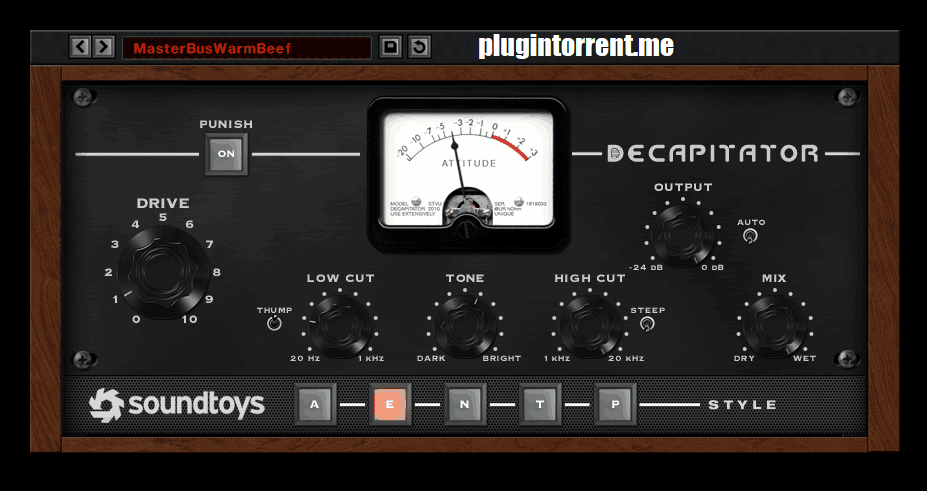Click the STYLE label
This screenshot has height=491, width=927.
pos(743,405)
